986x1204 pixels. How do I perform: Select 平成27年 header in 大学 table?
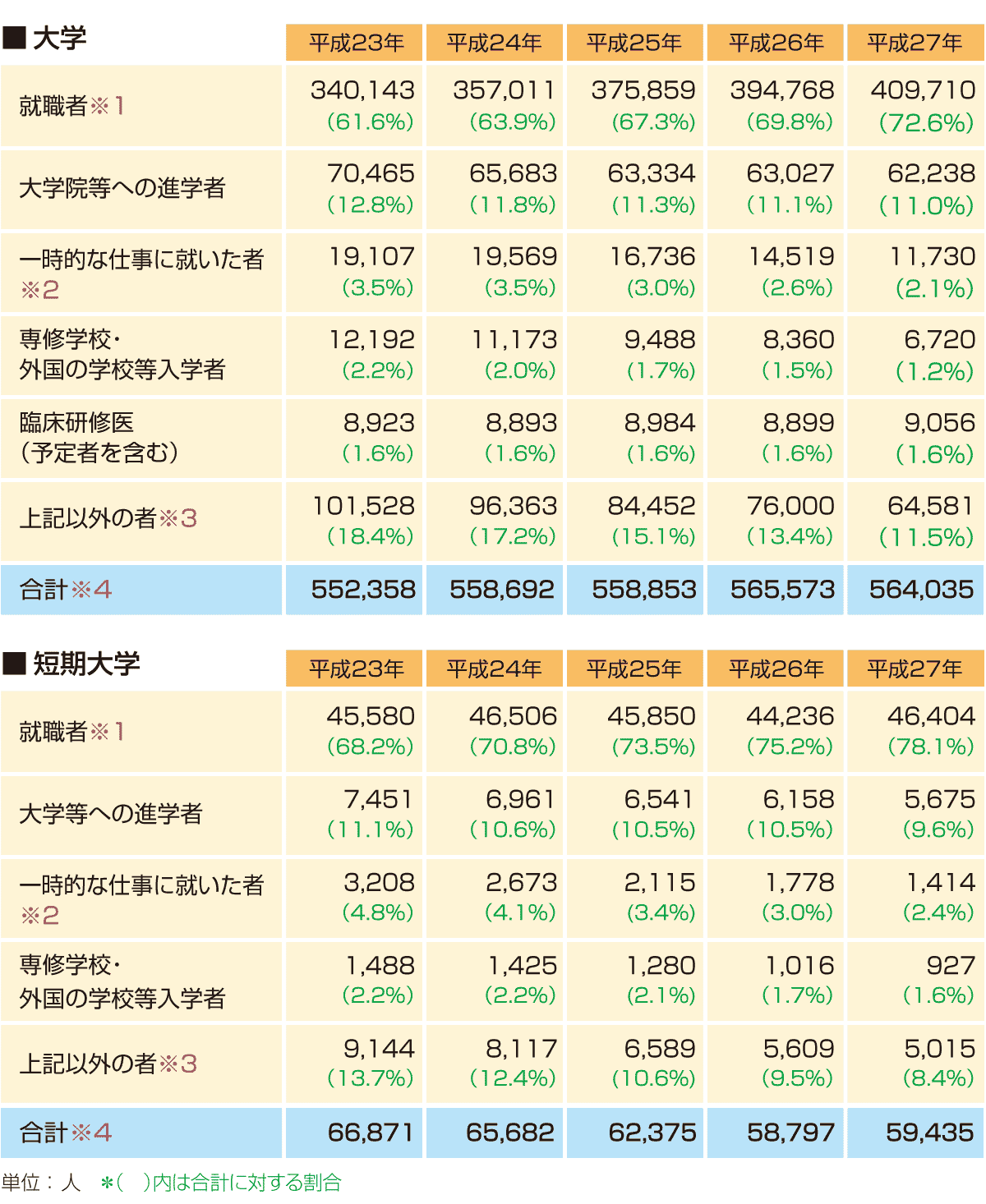pos(915,43)
